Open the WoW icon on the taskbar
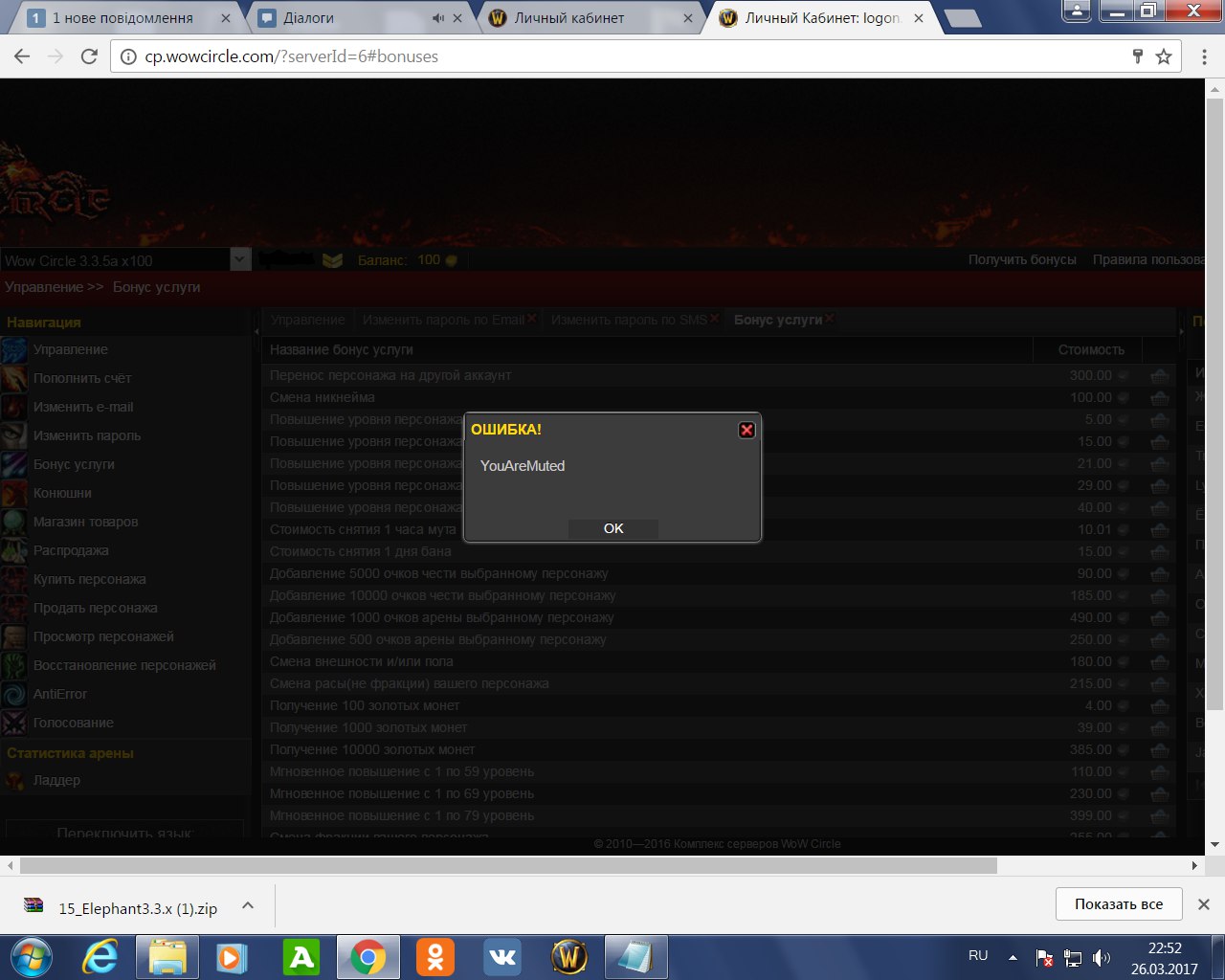Image resolution: width=1225 pixels, height=980 pixels. coord(569,957)
